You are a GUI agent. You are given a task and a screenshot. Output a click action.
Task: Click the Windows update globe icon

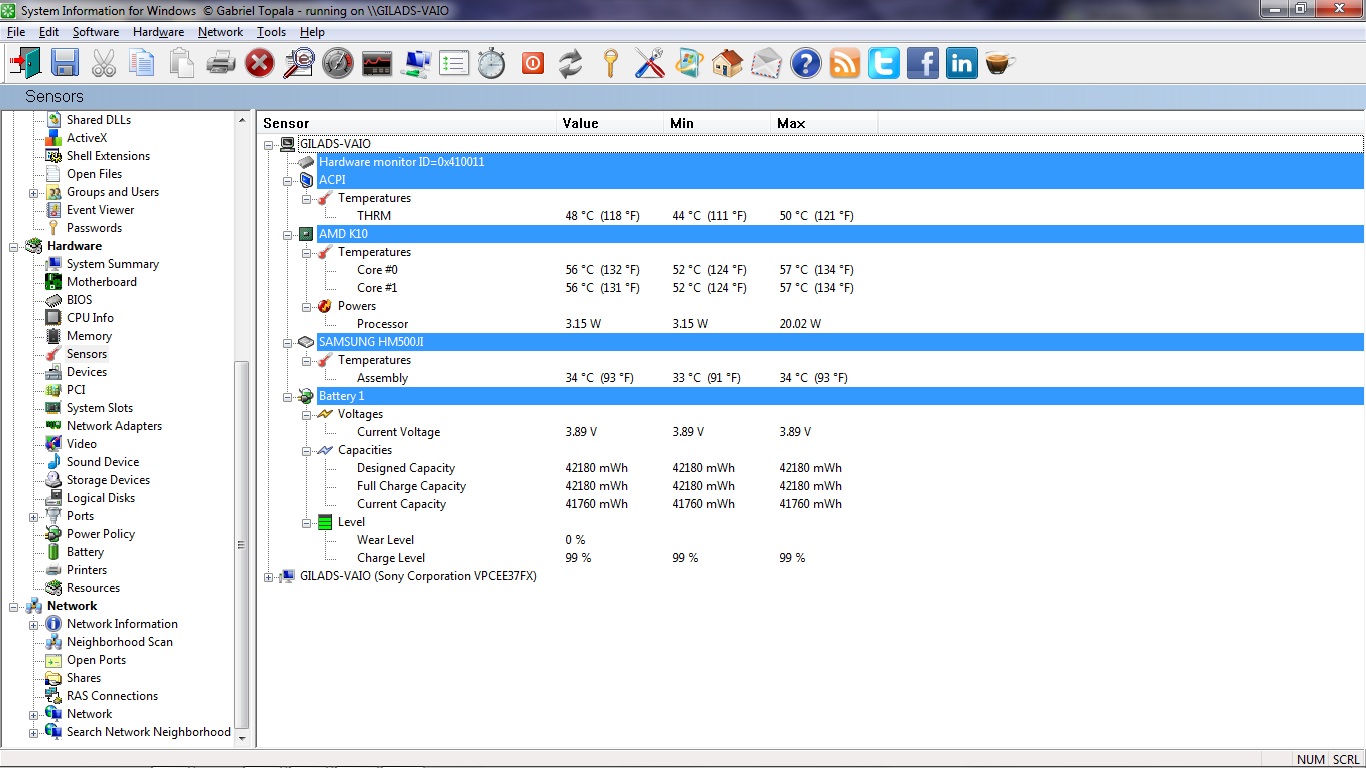click(688, 64)
